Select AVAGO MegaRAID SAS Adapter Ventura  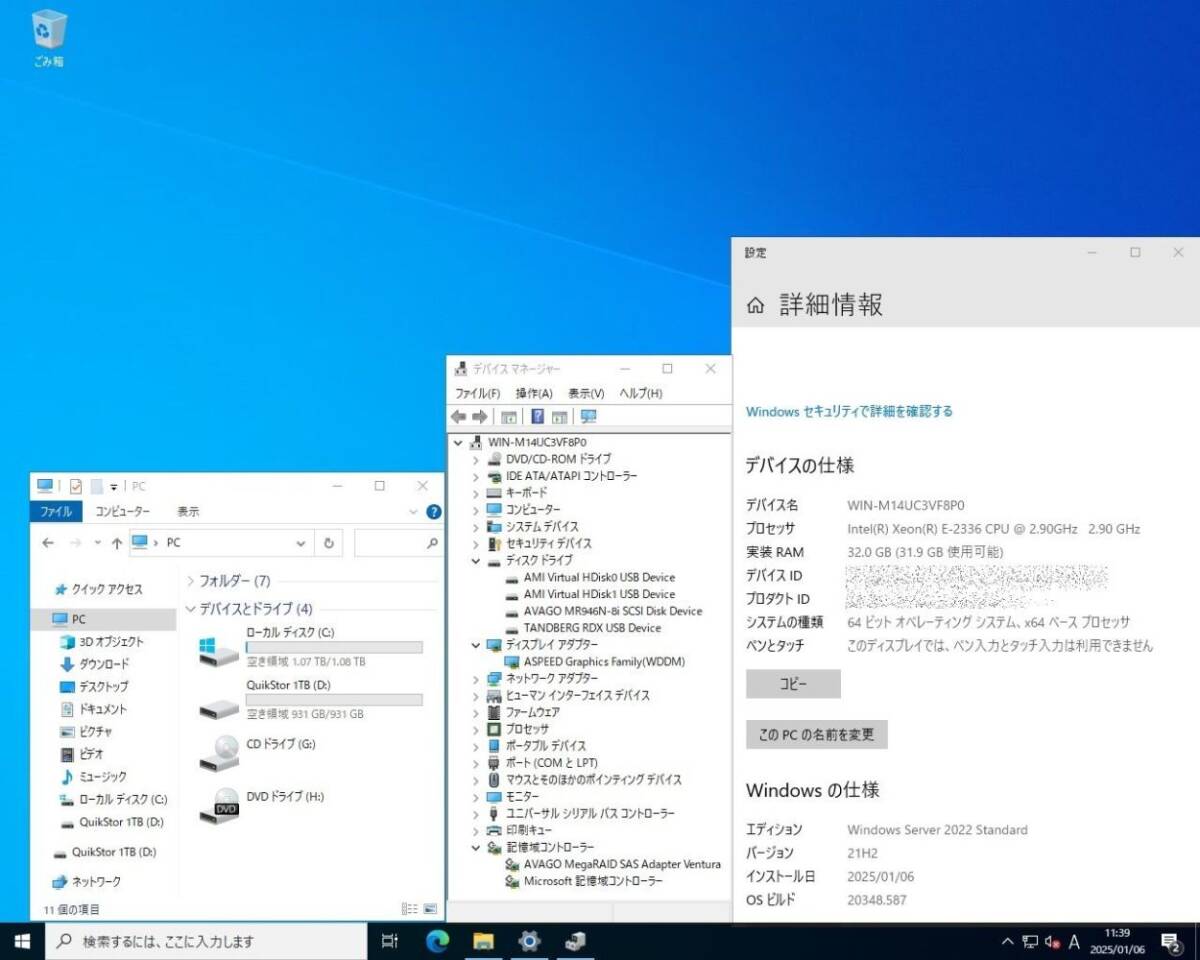[622, 864]
